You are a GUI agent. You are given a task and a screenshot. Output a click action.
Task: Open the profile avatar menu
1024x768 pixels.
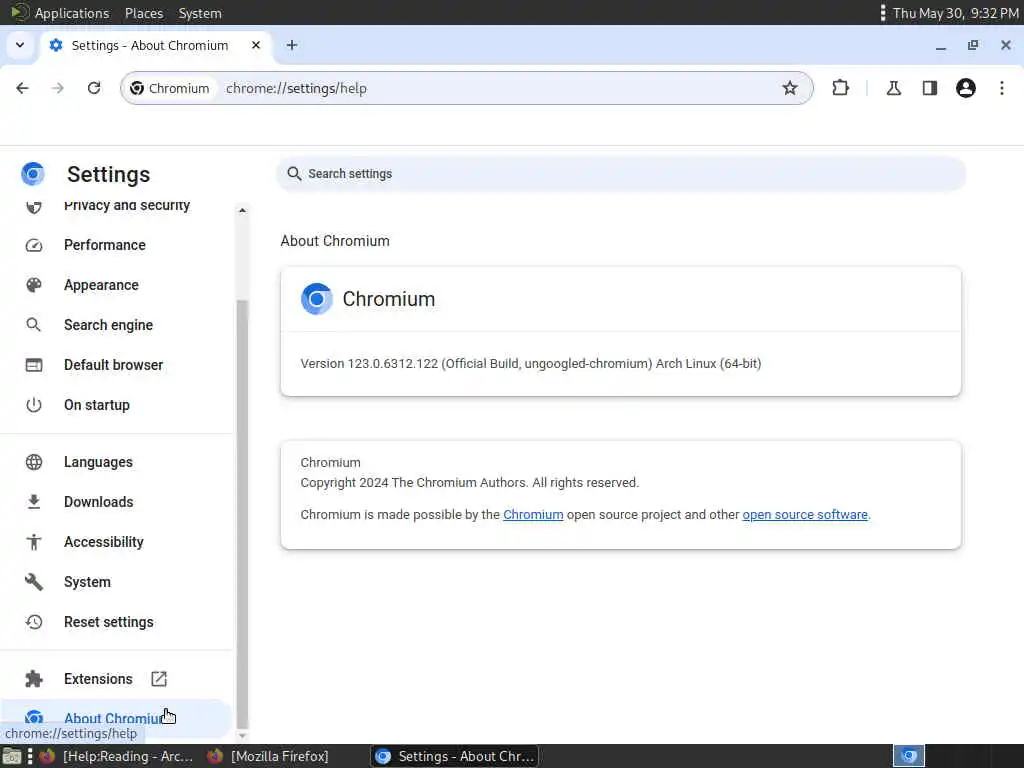click(x=965, y=88)
